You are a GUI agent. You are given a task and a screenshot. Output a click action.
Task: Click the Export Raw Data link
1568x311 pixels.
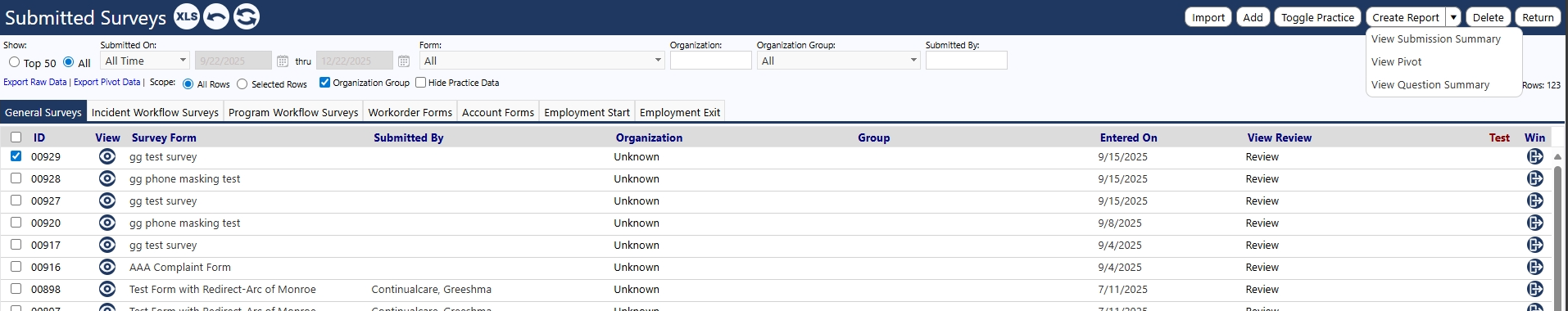point(35,82)
